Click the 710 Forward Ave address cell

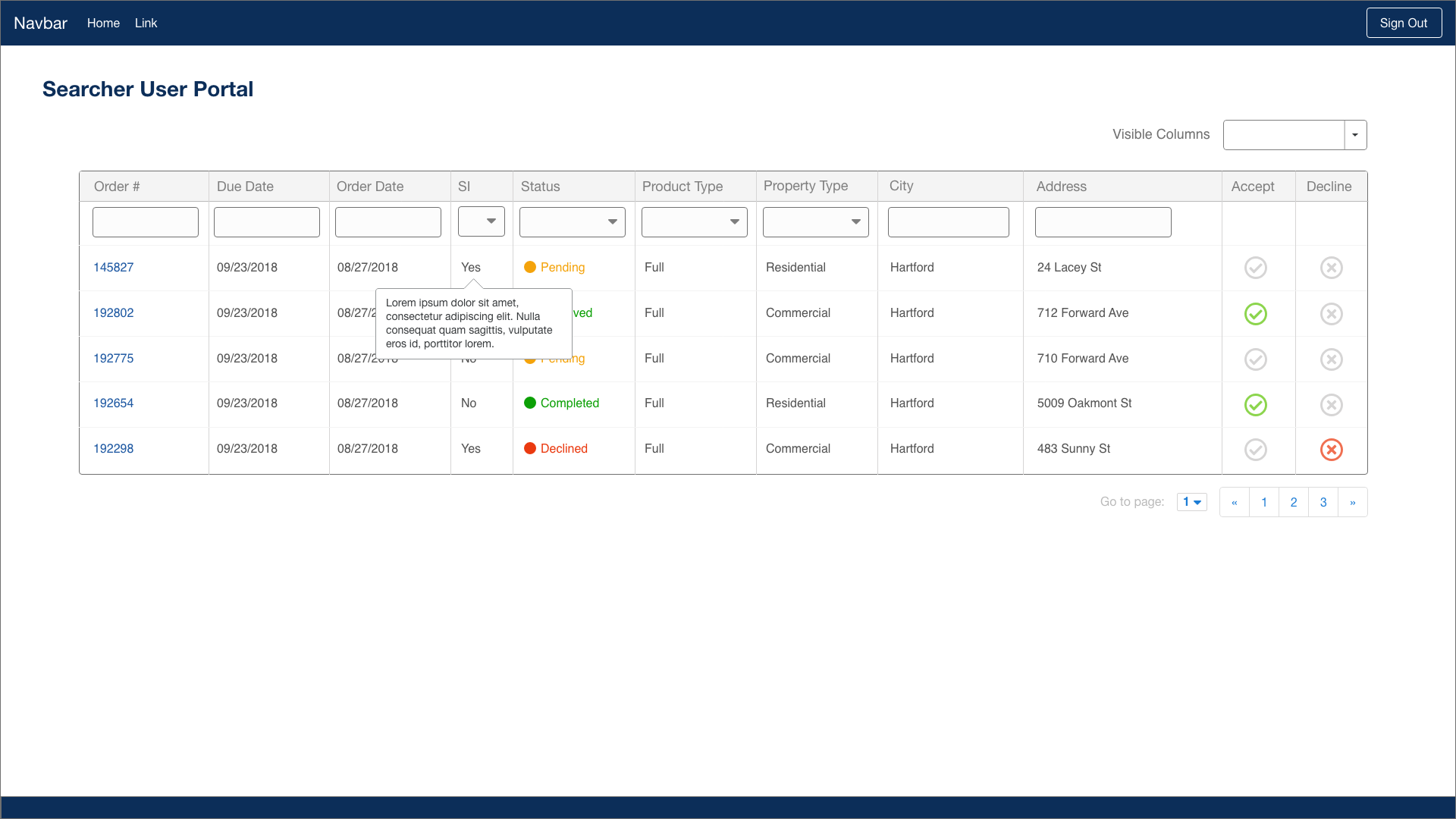click(x=1083, y=358)
